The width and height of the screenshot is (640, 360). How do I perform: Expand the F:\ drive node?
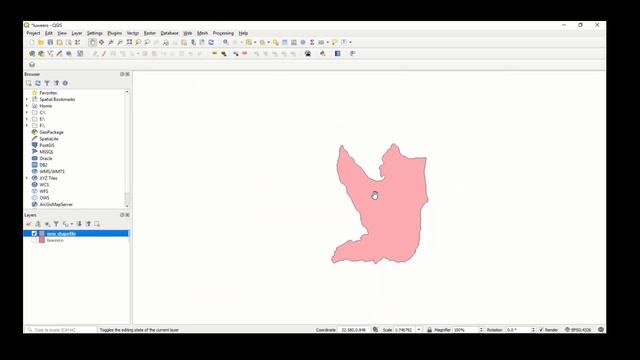point(27,126)
